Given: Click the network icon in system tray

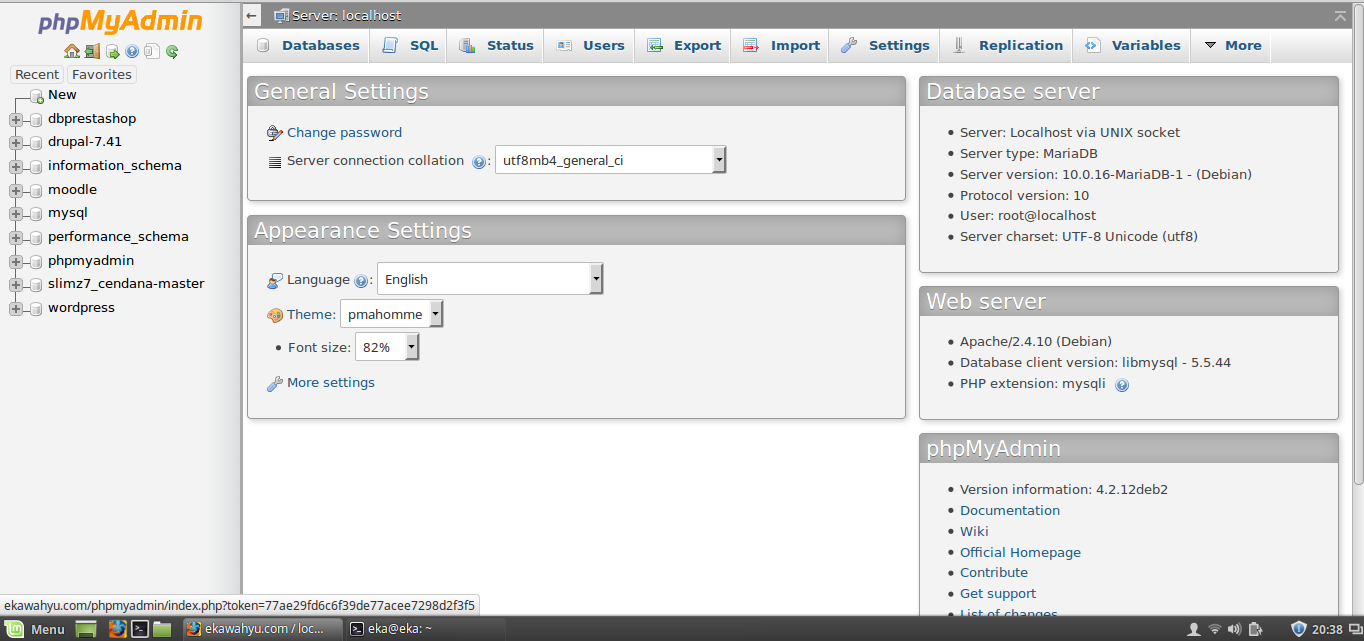Looking at the screenshot, I should (x=1215, y=629).
